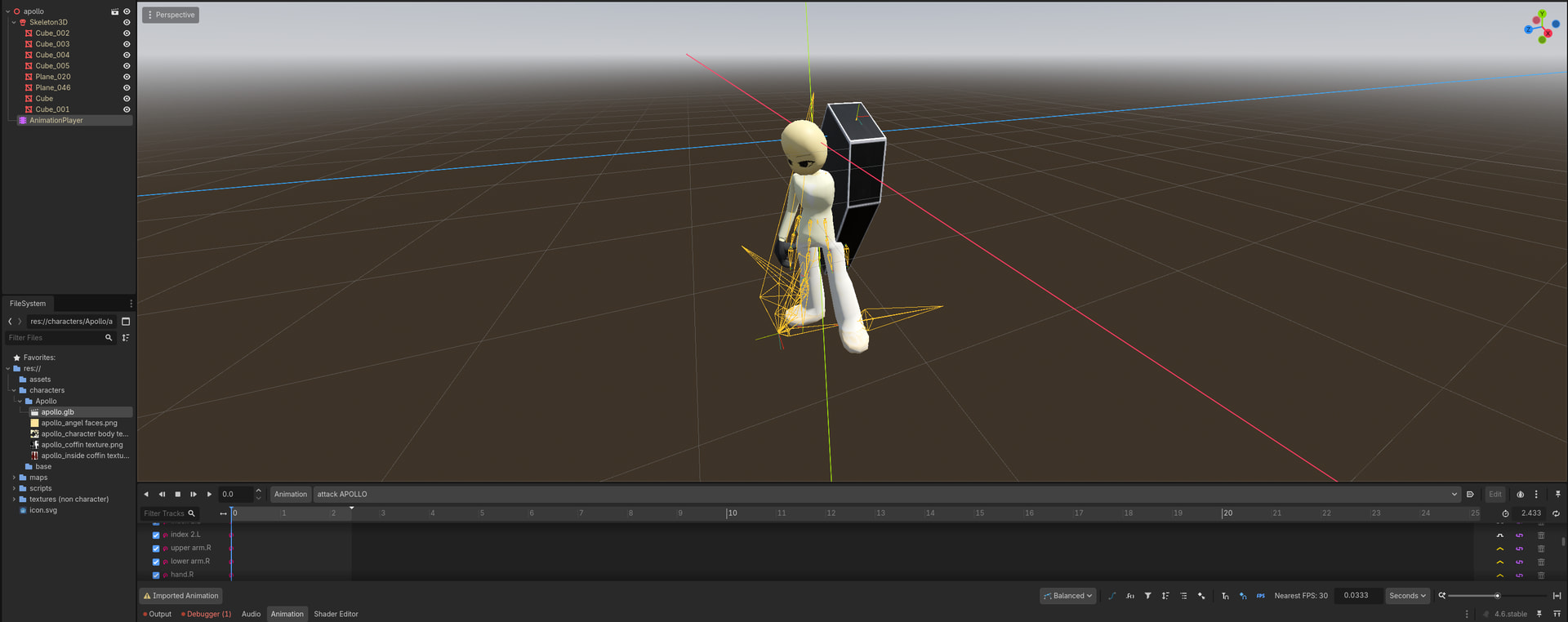The height and width of the screenshot is (622, 1568).
Task: Toggle animation looping icon next to length
Action: pos(1556,513)
